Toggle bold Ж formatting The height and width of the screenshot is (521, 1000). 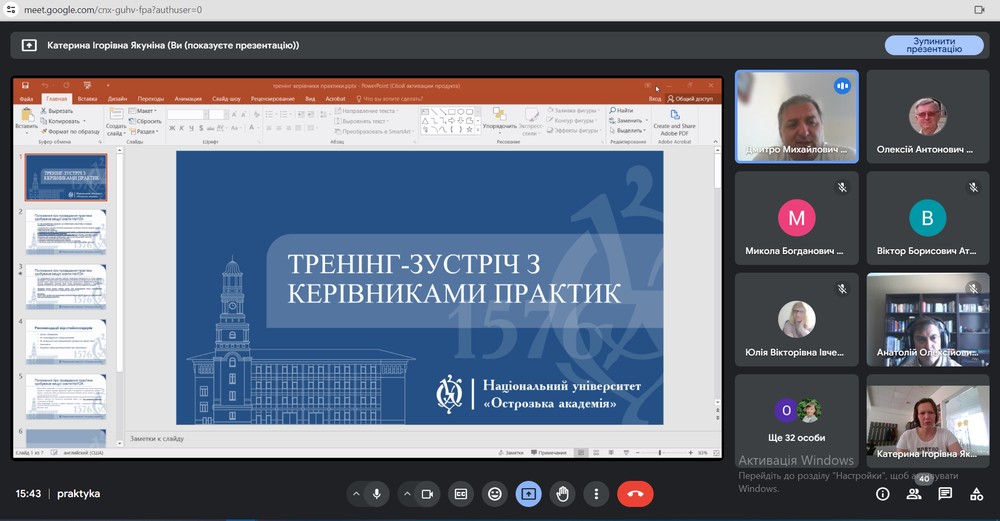tap(172, 128)
